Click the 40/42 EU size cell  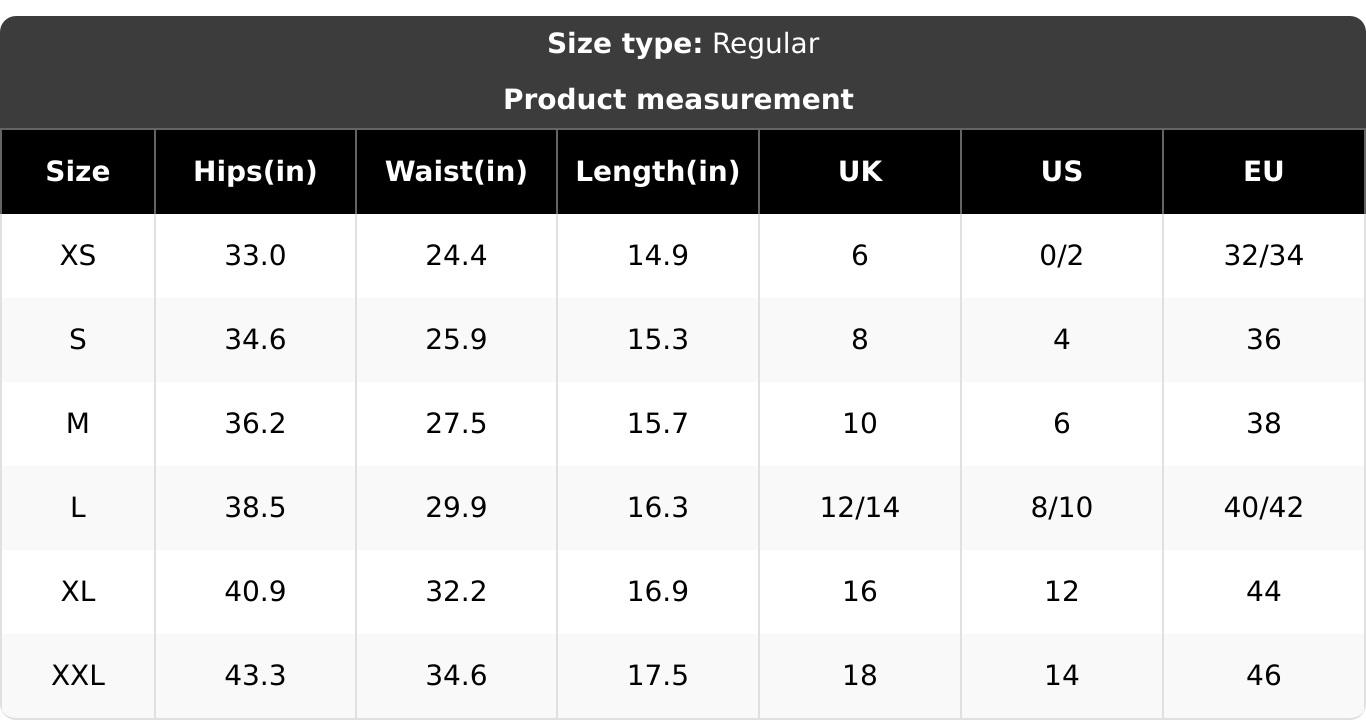(x=1264, y=508)
